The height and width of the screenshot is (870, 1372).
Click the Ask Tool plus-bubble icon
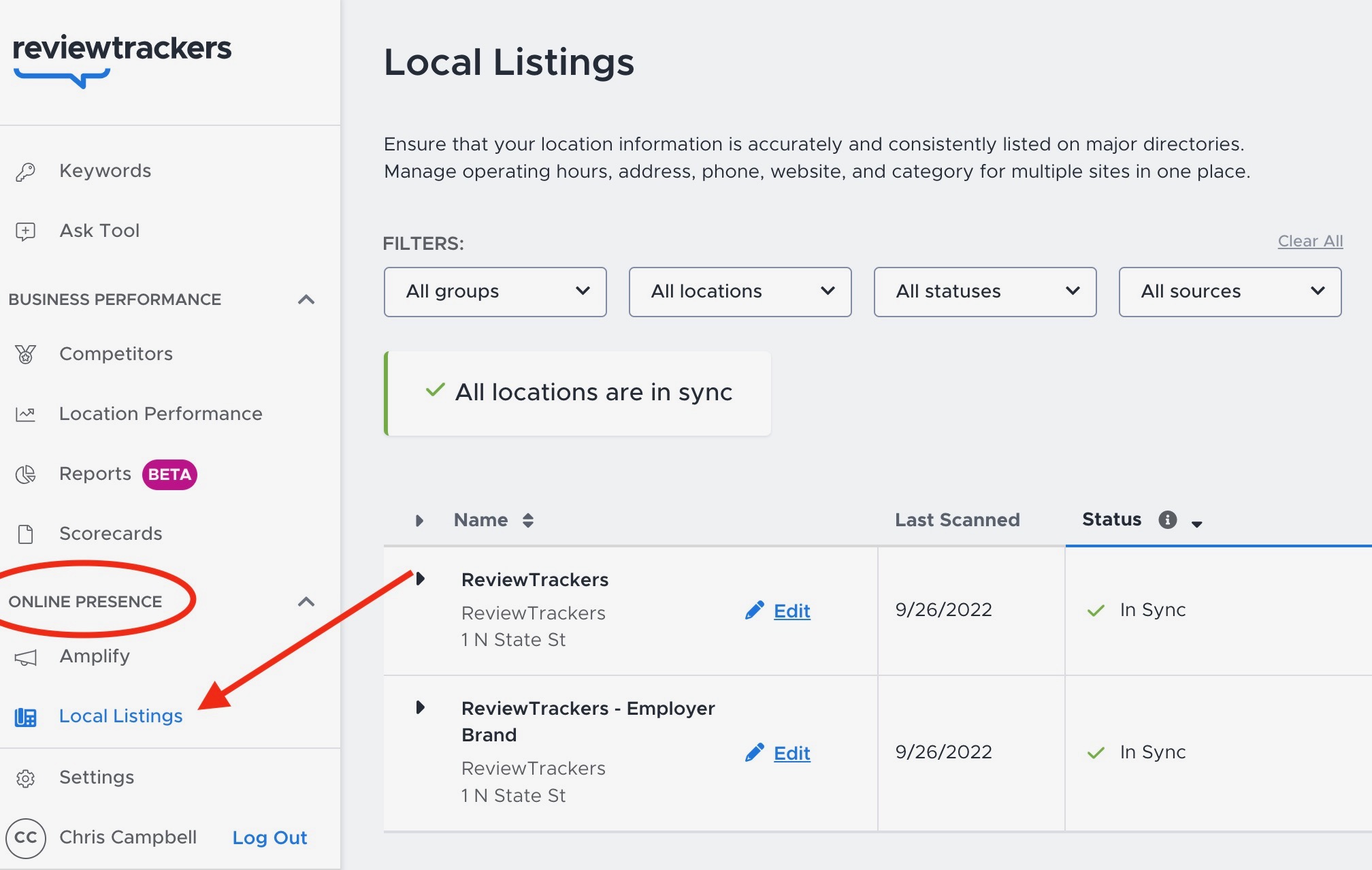[26, 231]
